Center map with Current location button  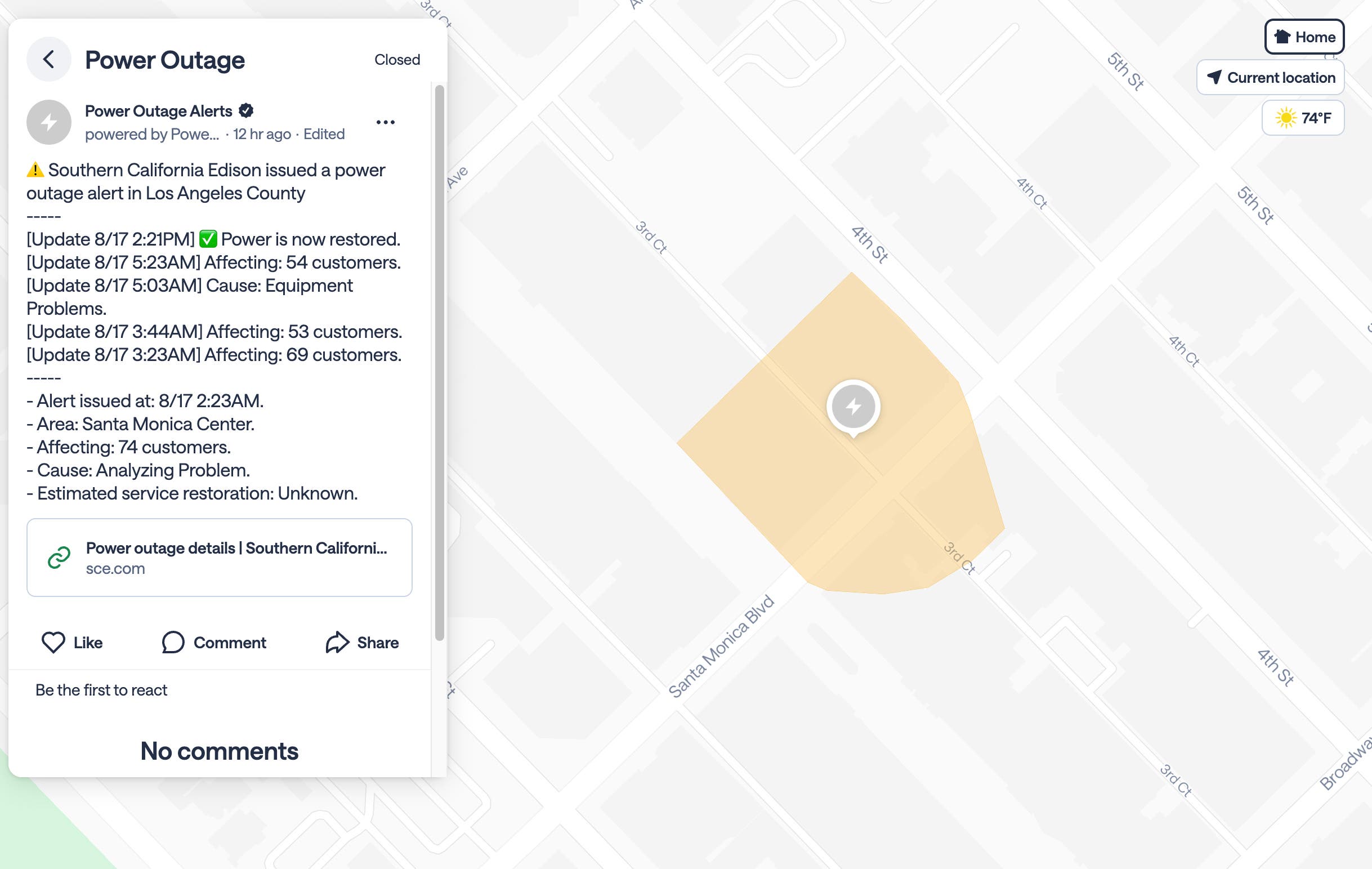1271,77
